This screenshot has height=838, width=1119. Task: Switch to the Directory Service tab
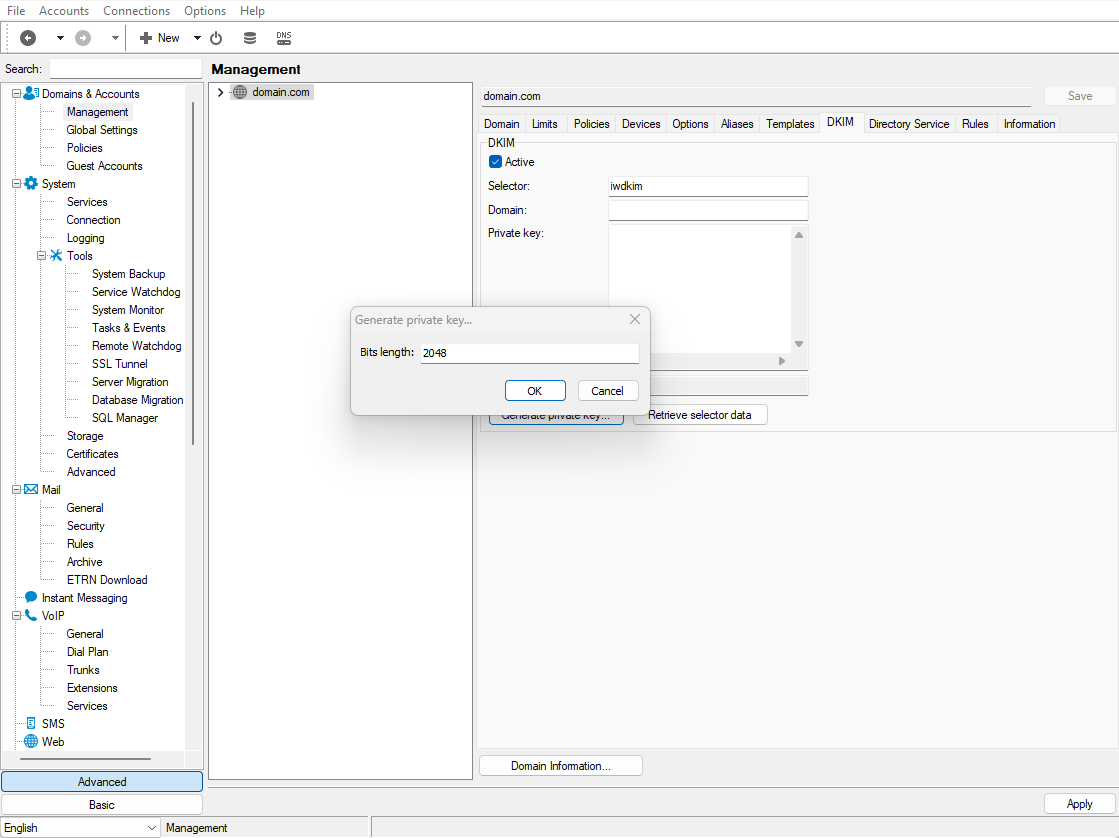[908, 124]
